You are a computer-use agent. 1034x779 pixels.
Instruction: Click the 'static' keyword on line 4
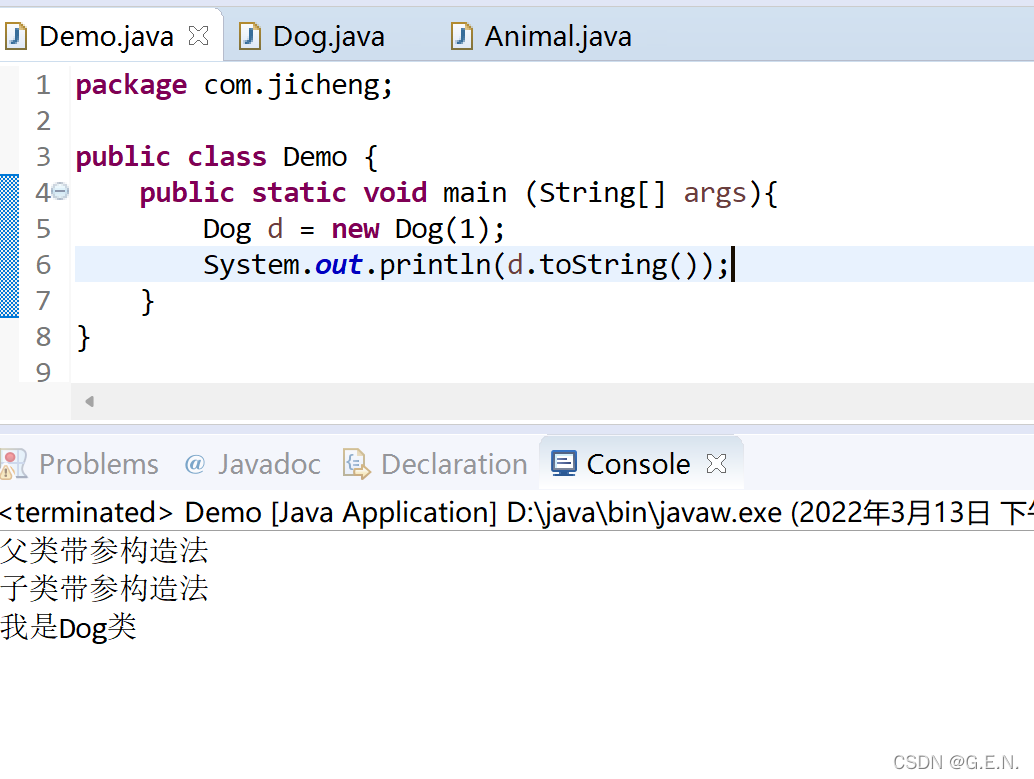point(299,193)
